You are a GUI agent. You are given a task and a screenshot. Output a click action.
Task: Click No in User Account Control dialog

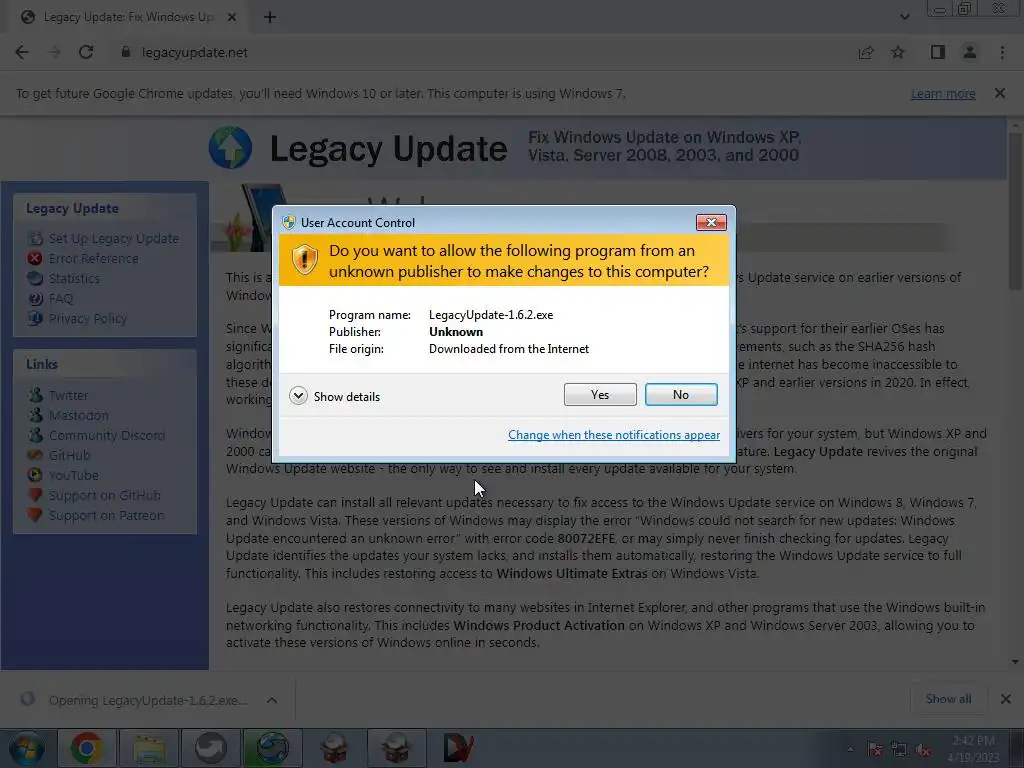(x=680, y=394)
